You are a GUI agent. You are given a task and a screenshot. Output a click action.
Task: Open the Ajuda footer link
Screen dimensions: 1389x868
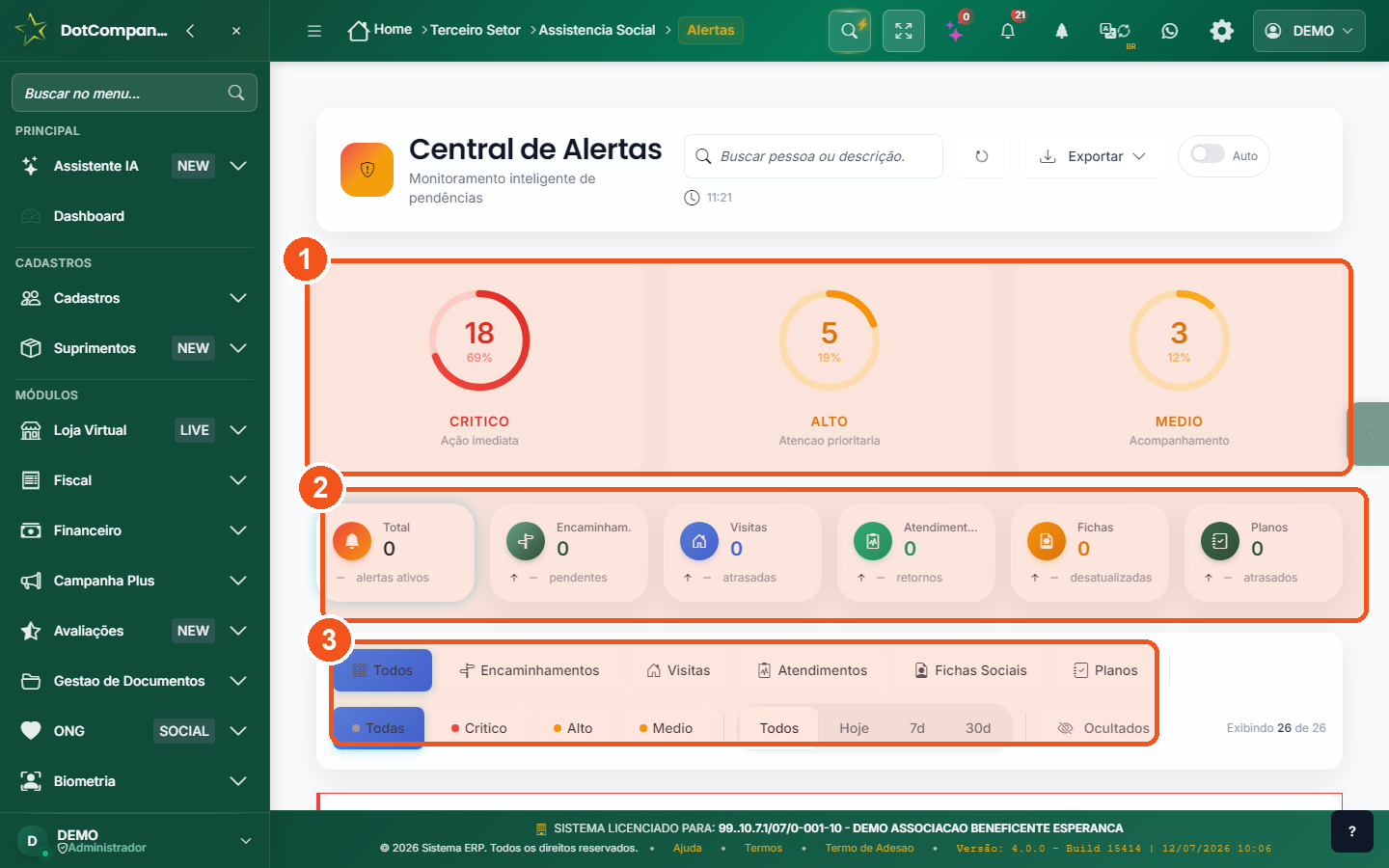688,849
